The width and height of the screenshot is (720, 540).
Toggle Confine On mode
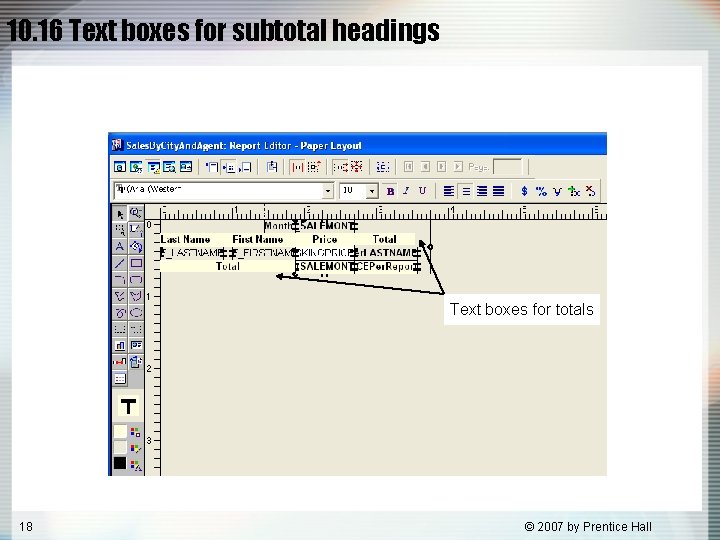pos(297,167)
